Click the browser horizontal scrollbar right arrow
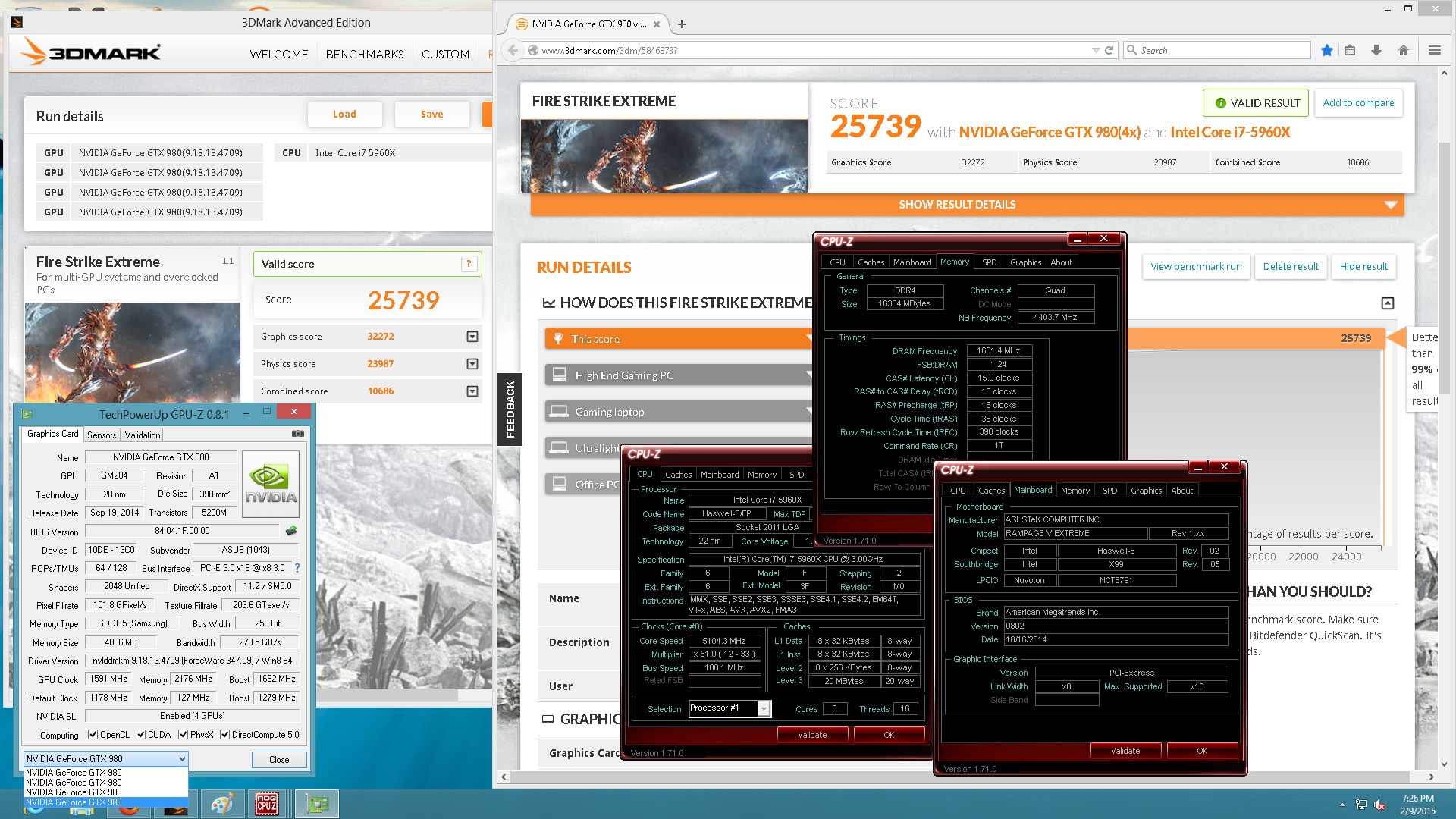Viewport: 1456px width, 819px height. 1431,777
